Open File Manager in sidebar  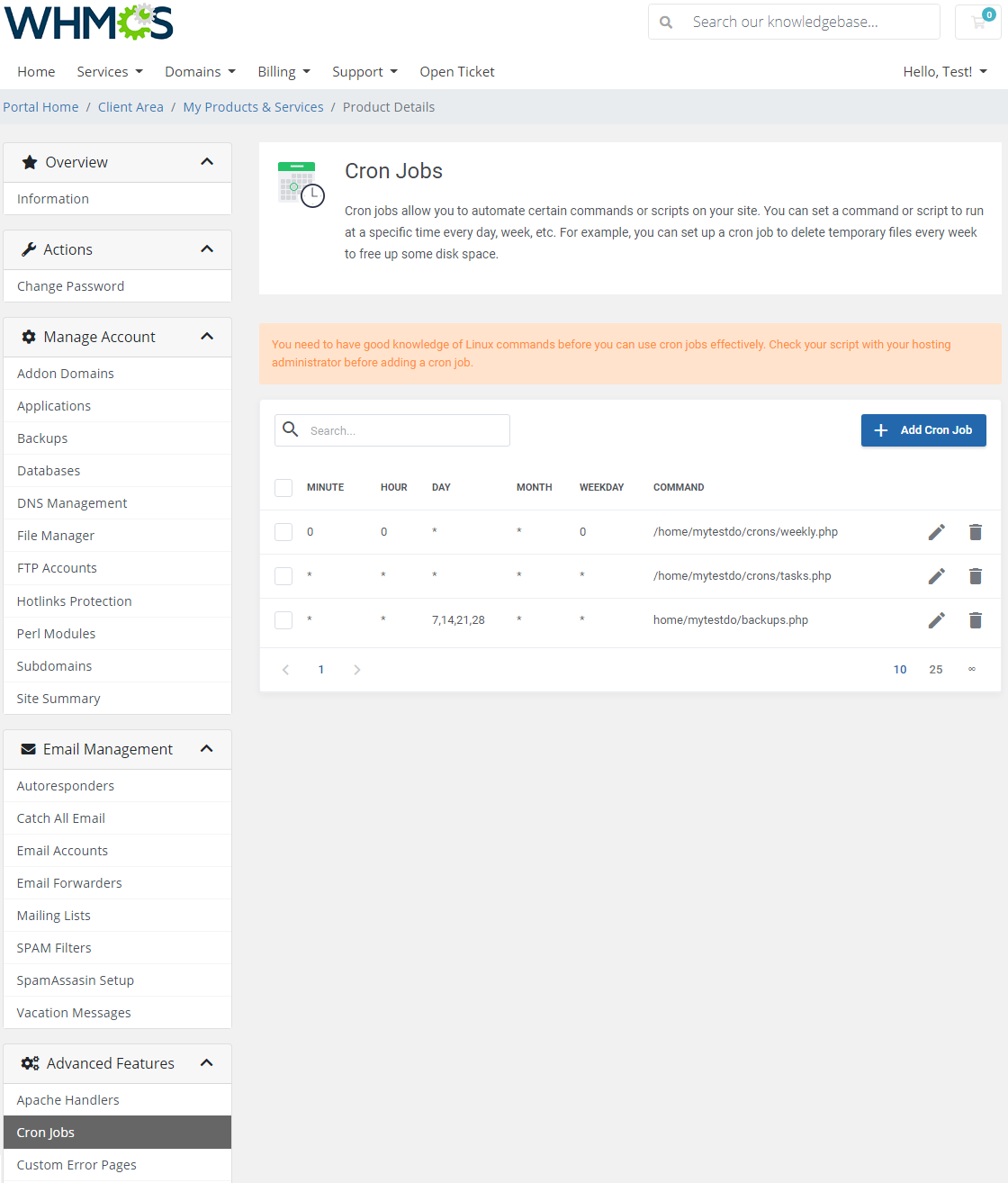(x=117, y=536)
